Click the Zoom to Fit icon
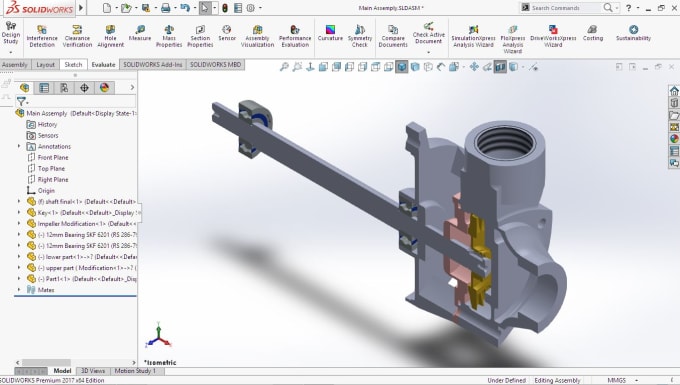This screenshot has height=385, width=680. [284, 67]
